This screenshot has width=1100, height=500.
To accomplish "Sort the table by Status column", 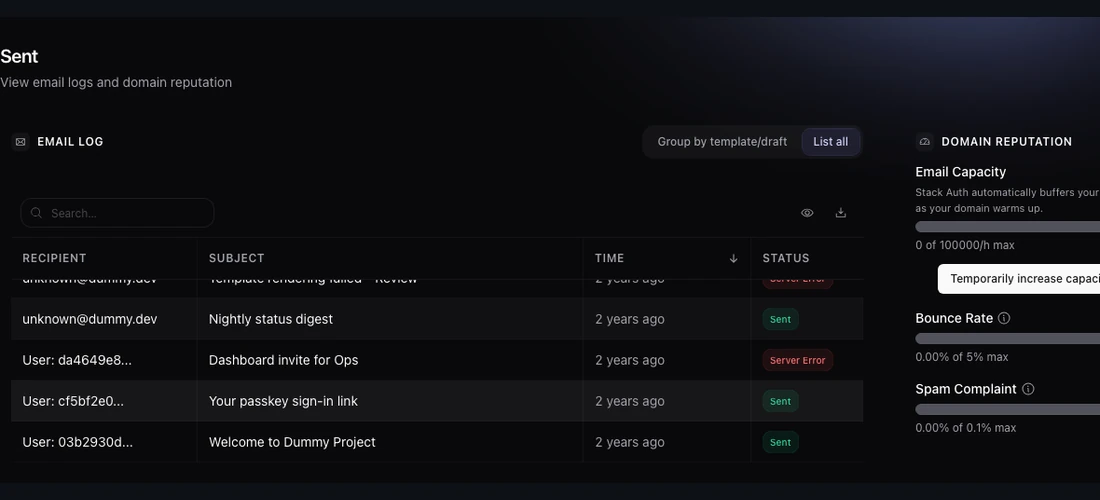I will (786, 258).
